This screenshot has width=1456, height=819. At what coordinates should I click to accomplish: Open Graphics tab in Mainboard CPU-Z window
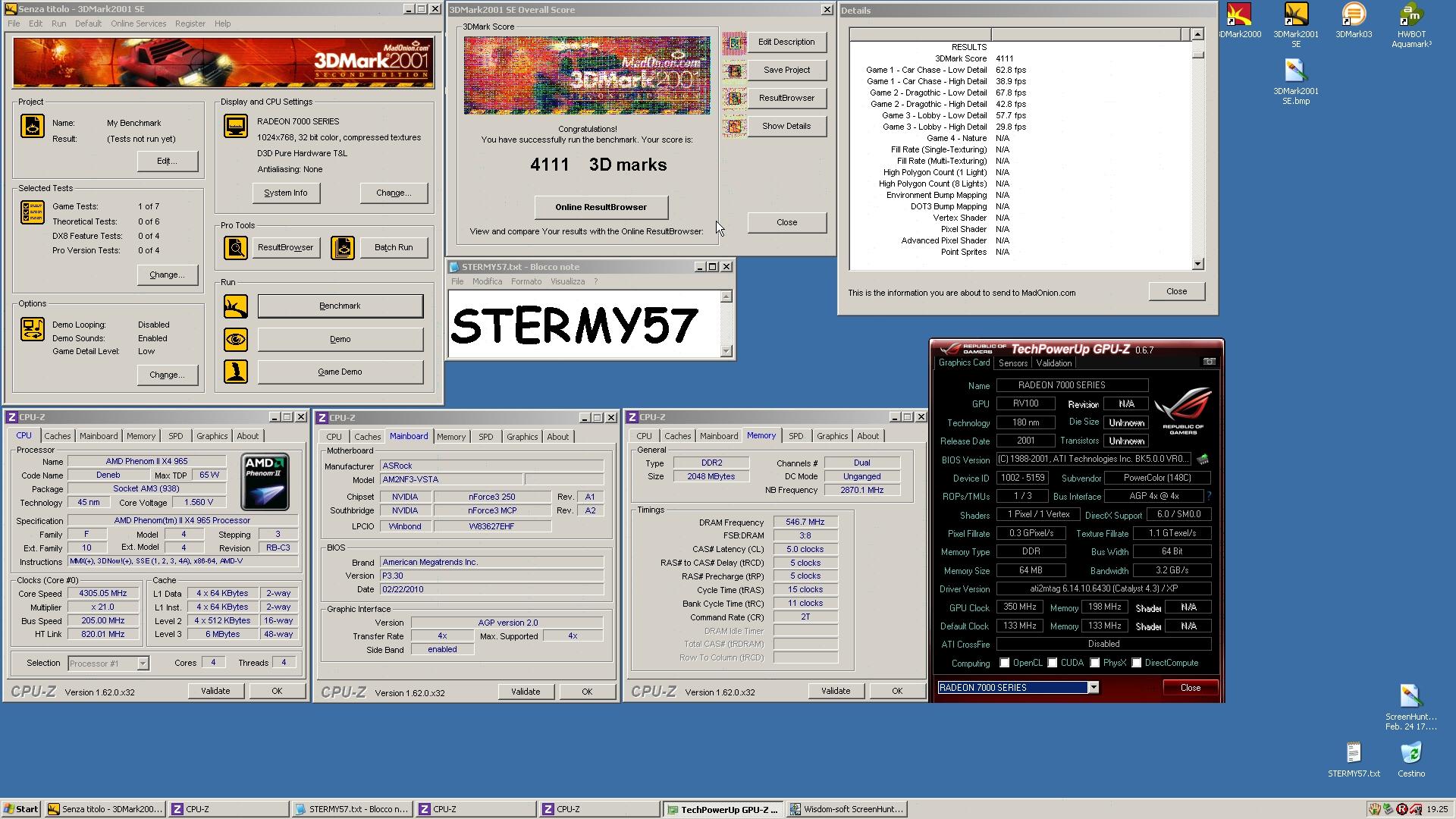click(x=522, y=437)
